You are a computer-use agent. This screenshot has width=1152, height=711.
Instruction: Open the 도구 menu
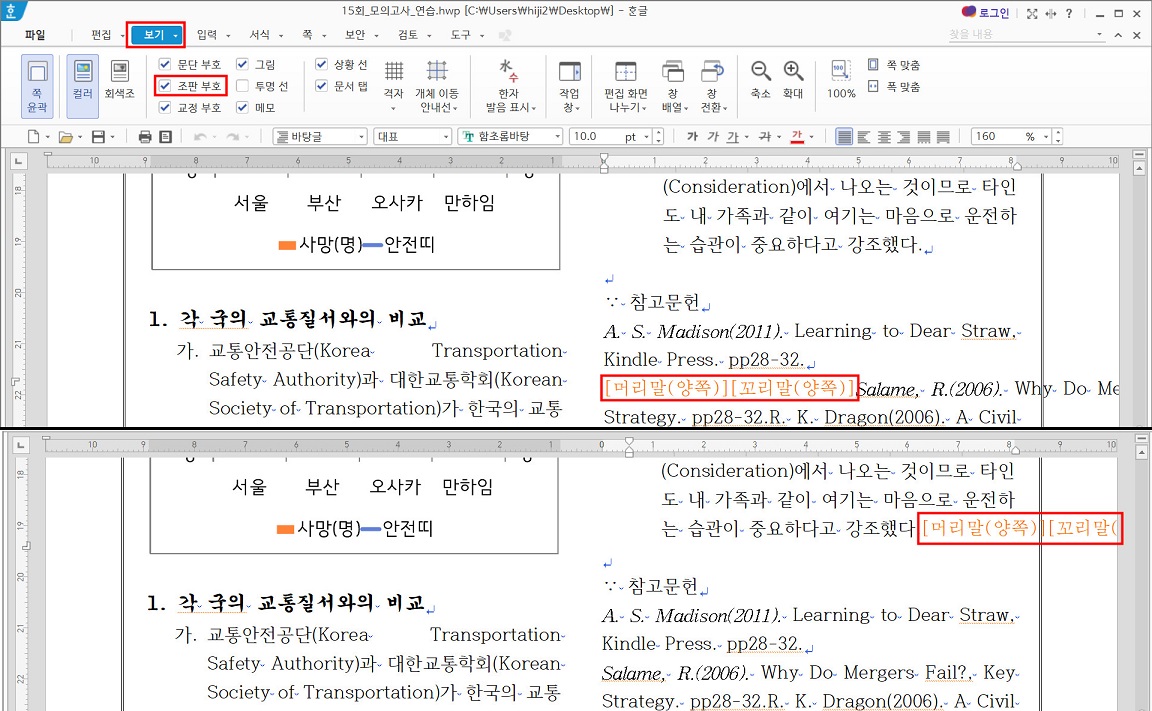(461, 35)
